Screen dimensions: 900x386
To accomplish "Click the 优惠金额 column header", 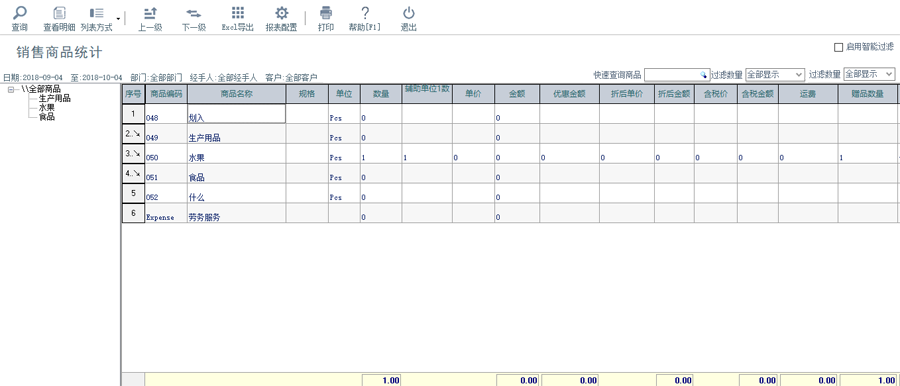I will click(569, 94).
